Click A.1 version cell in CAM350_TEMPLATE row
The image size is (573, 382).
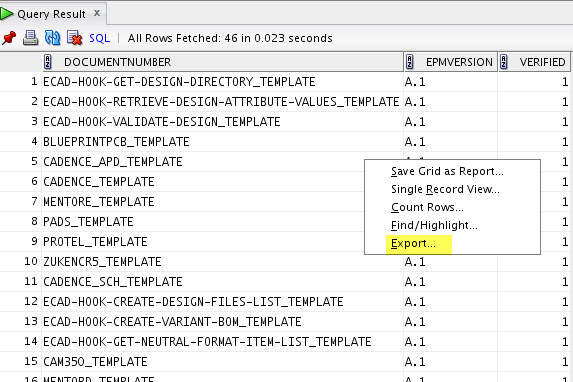click(451, 362)
